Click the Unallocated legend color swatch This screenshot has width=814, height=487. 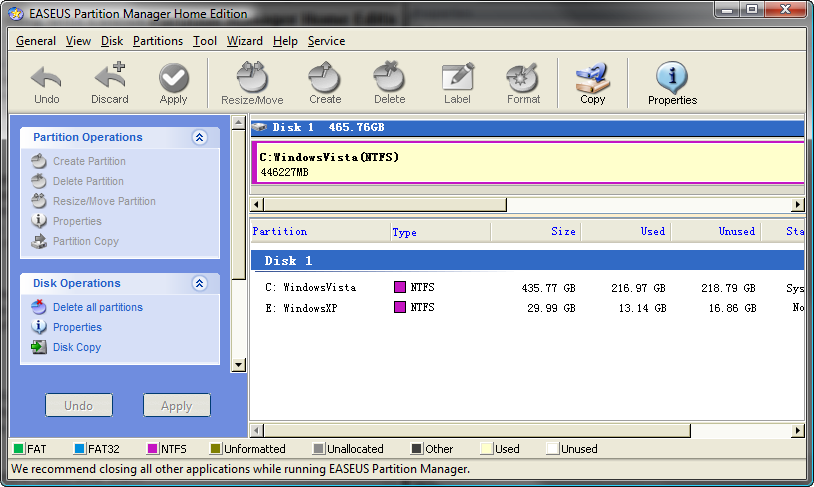[319, 449]
